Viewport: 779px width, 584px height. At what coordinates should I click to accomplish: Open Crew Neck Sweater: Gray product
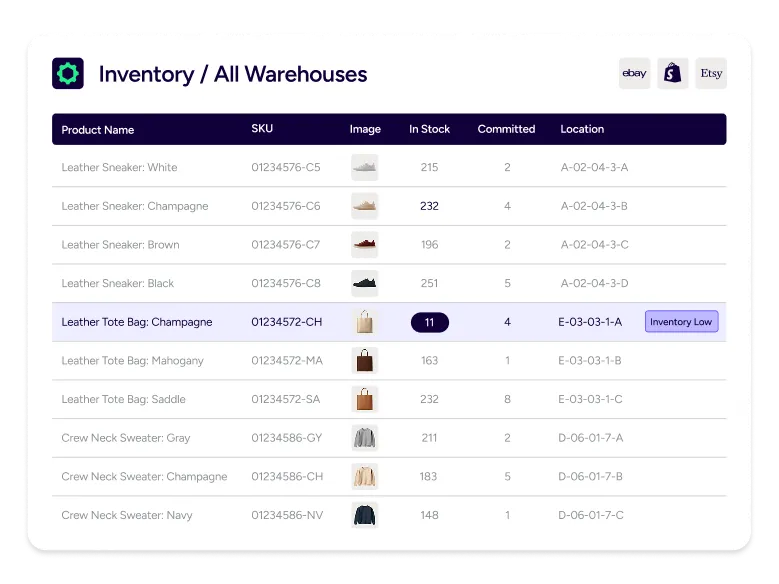[x=125, y=438]
